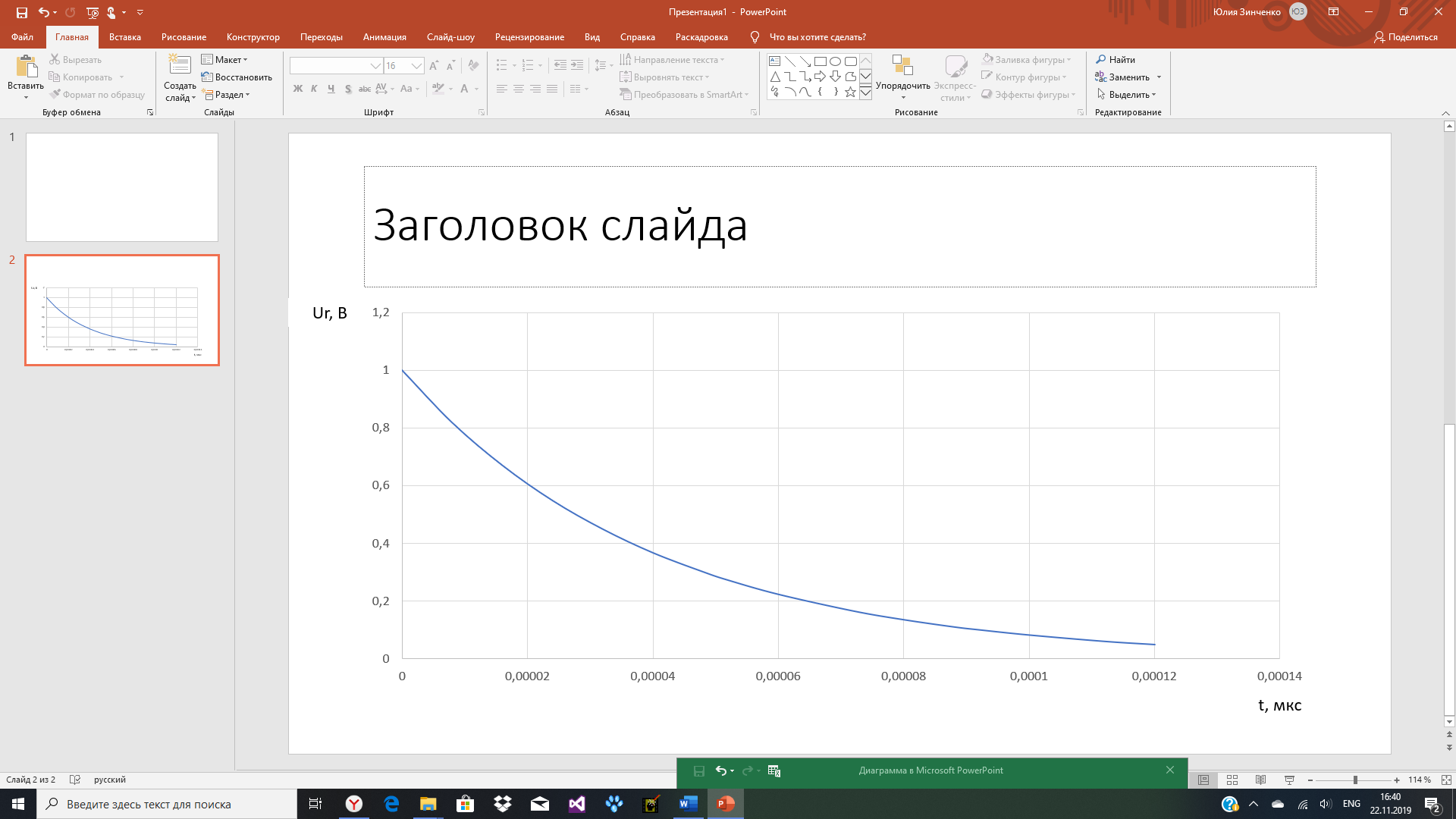Clear all formatting eraser icon

pyautogui.click(x=473, y=66)
